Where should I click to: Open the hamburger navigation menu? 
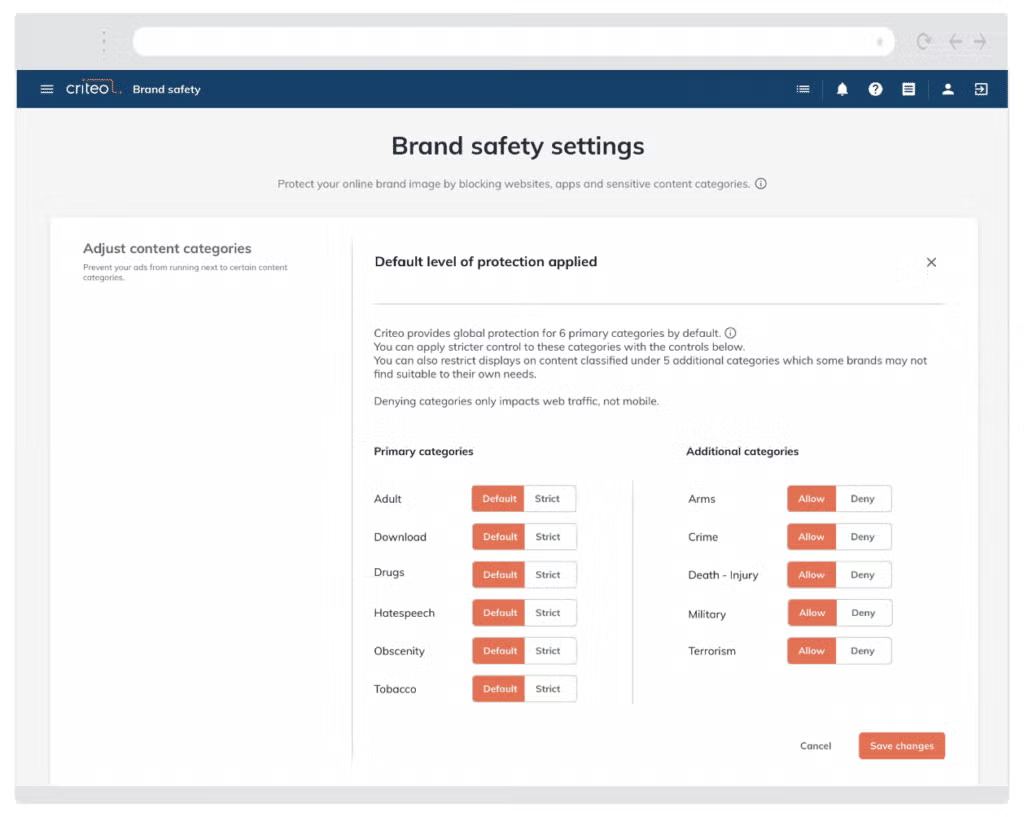[x=47, y=89]
